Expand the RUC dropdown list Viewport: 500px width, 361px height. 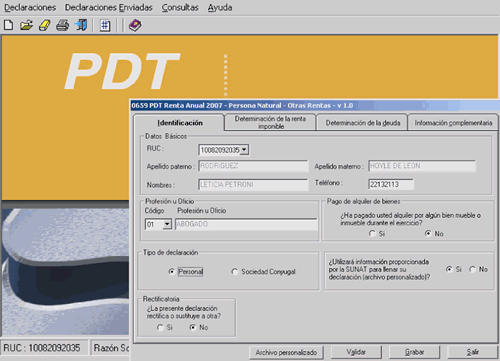244,150
